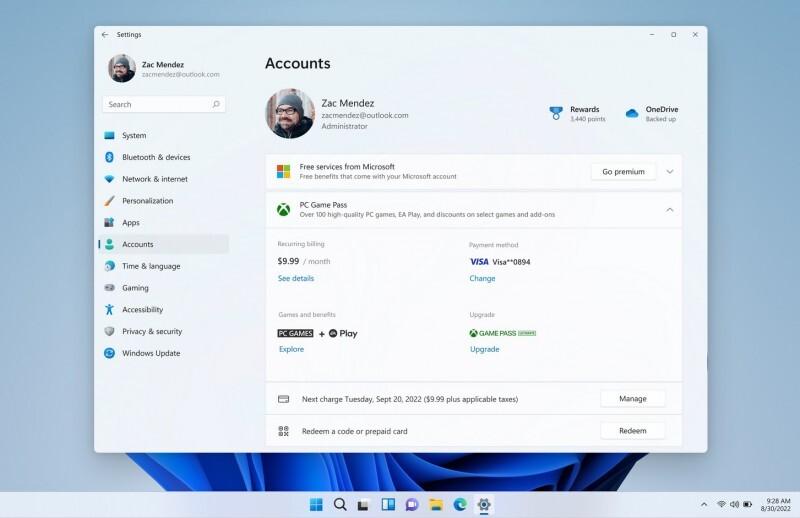Click the Manage button for next charge
Image resolution: width=800 pixels, height=518 pixels.
[633, 399]
